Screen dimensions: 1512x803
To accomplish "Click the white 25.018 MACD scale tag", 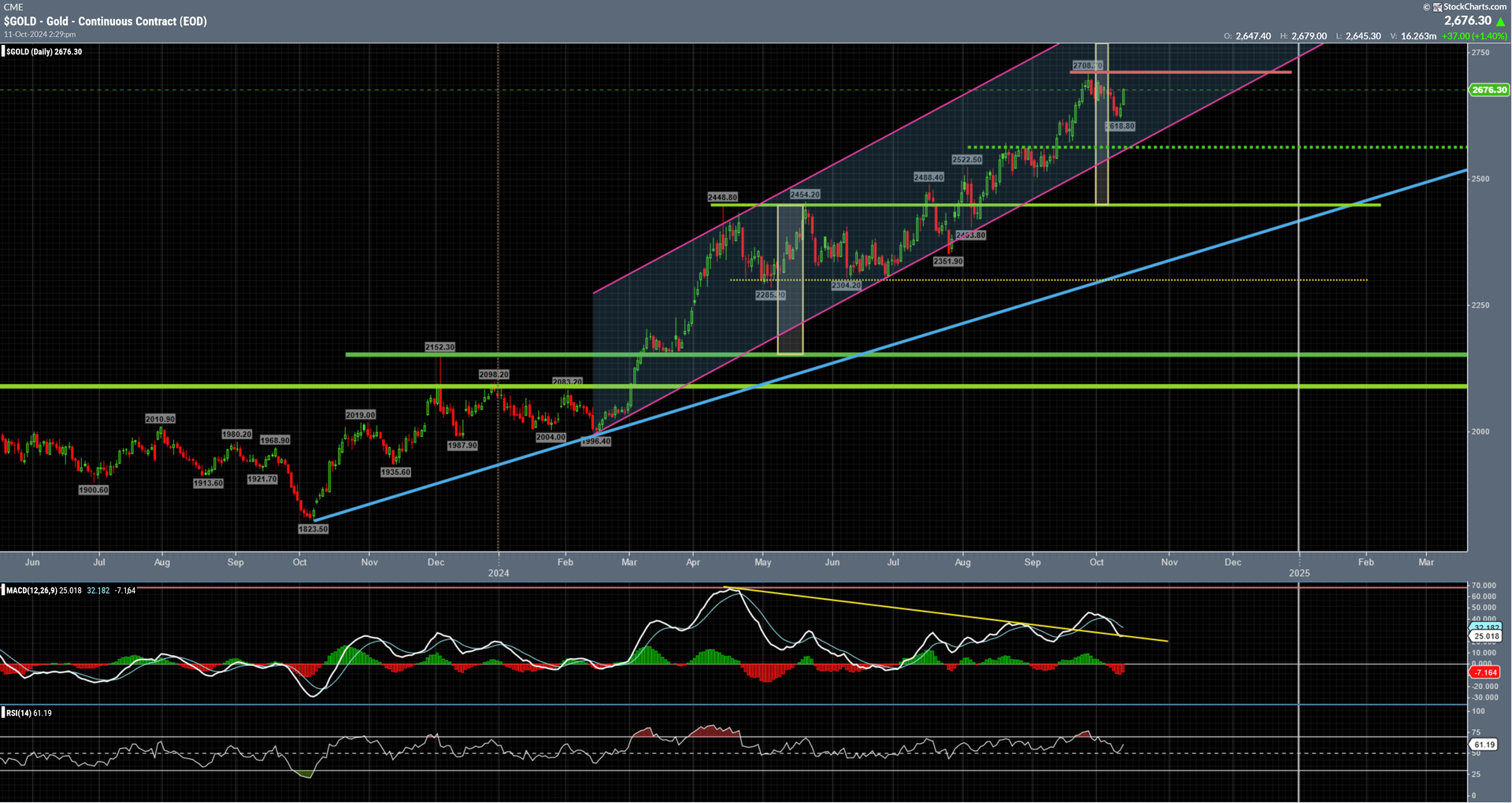I will coord(1486,636).
